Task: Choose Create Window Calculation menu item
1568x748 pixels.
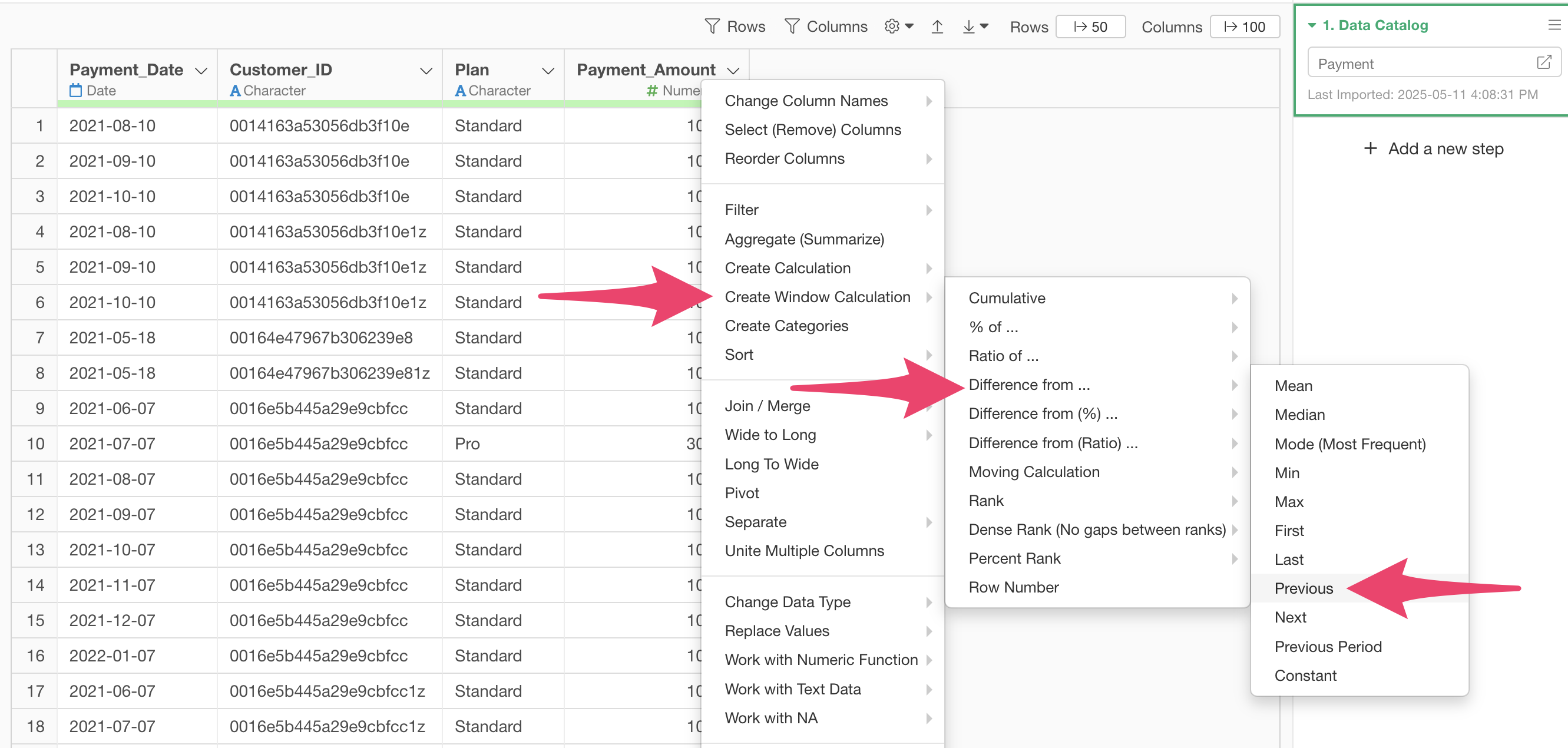Action: click(817, 297)
